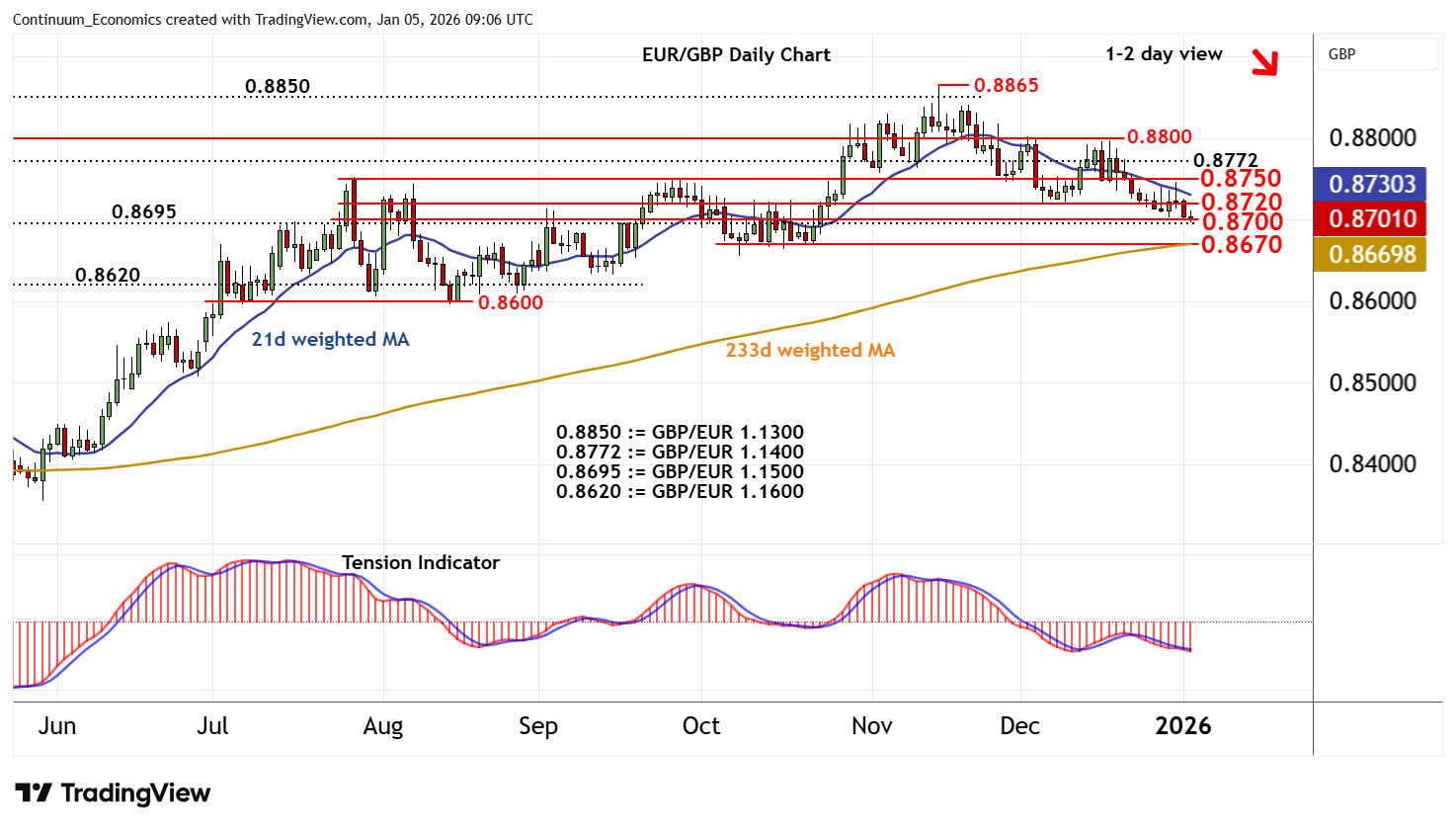The height and width of the screenshot is (830, 1456).
Task: Click the gold 0.86698 price tag
Action: (1370, 254)
